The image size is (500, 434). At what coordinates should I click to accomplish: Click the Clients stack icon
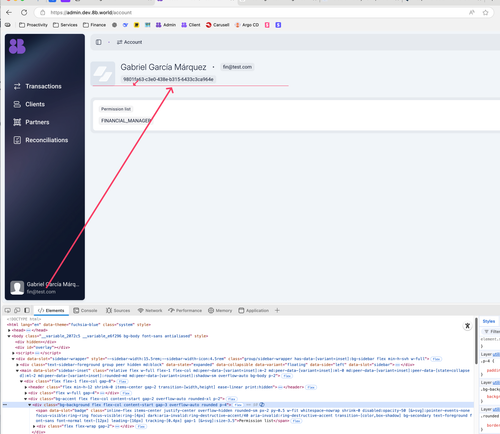click(17, 104)
